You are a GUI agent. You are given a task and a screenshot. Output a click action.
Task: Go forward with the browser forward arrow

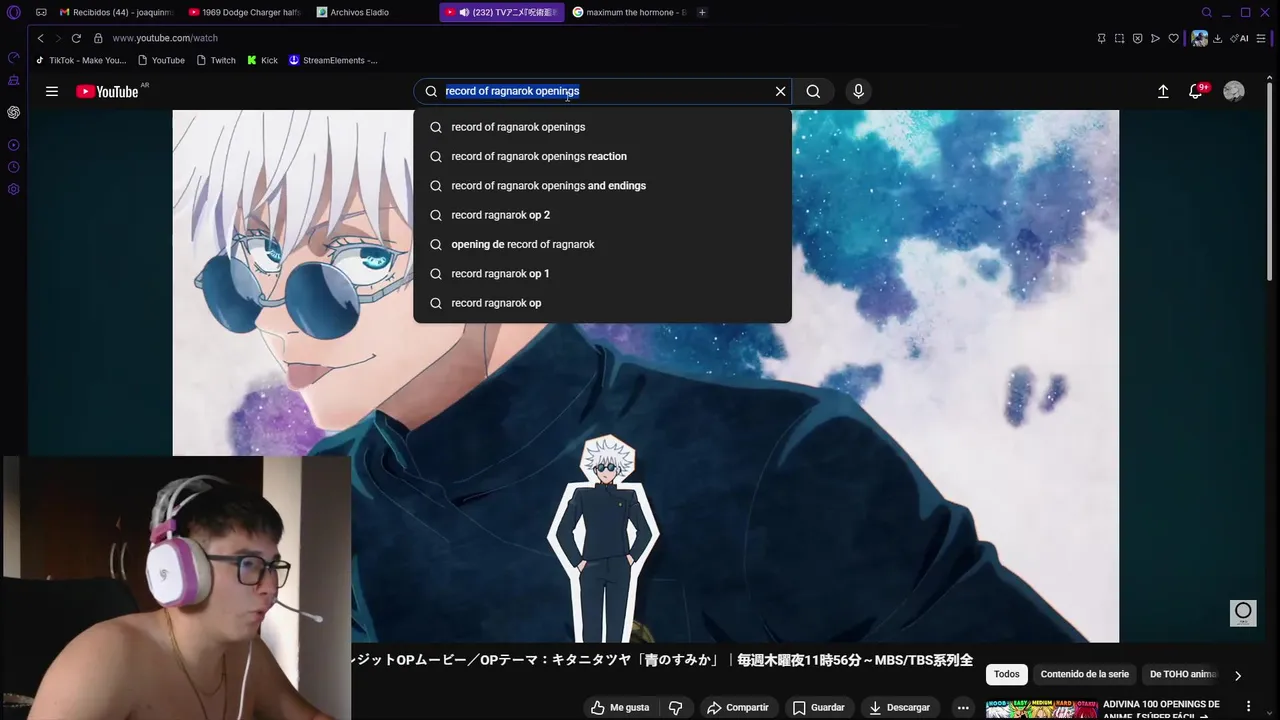point(58,38)
